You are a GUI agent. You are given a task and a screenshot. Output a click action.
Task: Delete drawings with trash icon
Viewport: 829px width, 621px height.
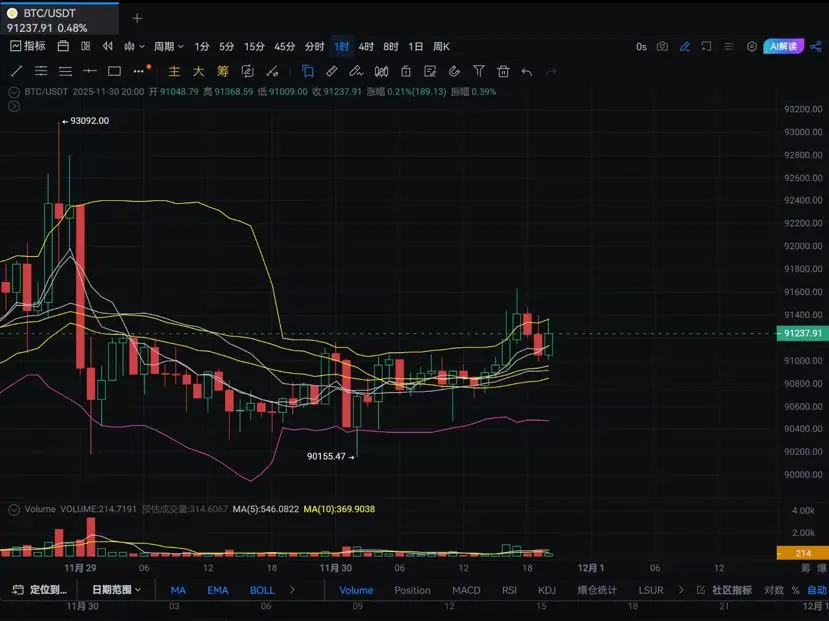coord(503,71)
